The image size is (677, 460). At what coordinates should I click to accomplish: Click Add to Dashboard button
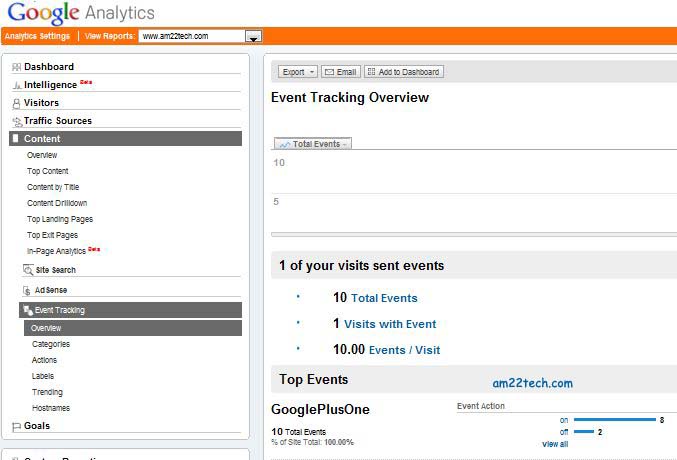404,72
